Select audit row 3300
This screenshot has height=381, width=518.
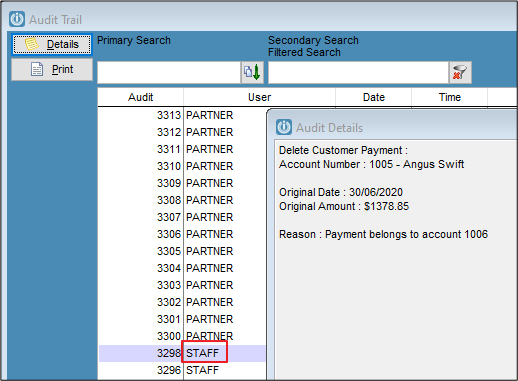182,336
